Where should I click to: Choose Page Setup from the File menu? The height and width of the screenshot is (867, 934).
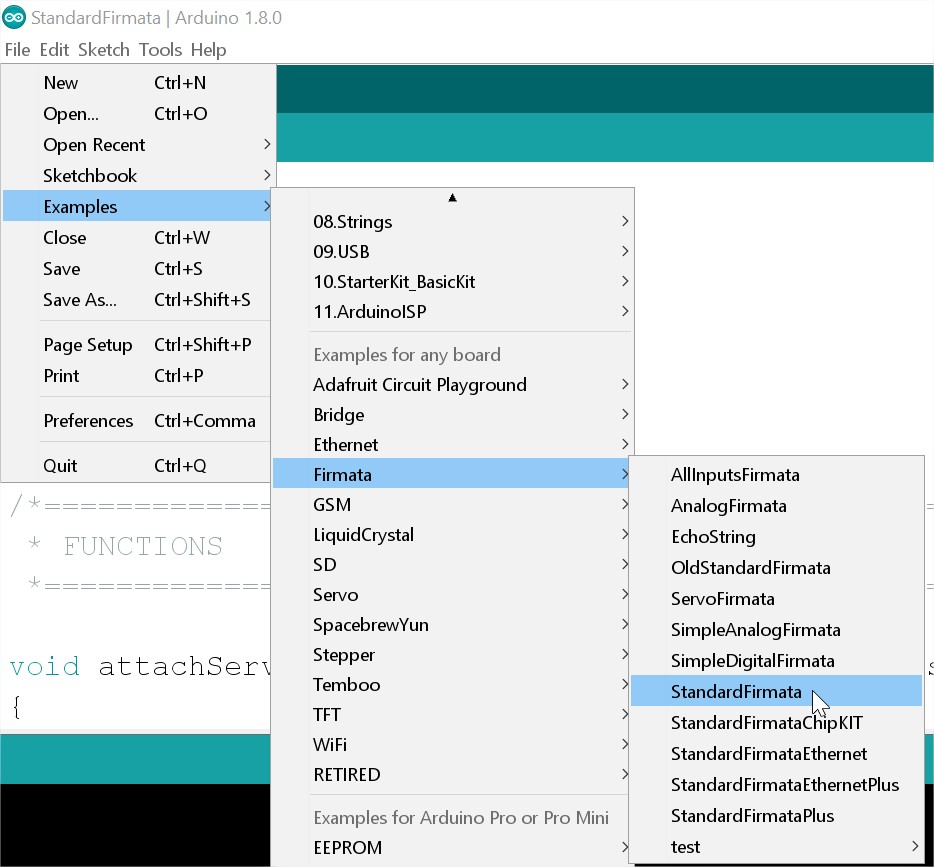[137, 345]
